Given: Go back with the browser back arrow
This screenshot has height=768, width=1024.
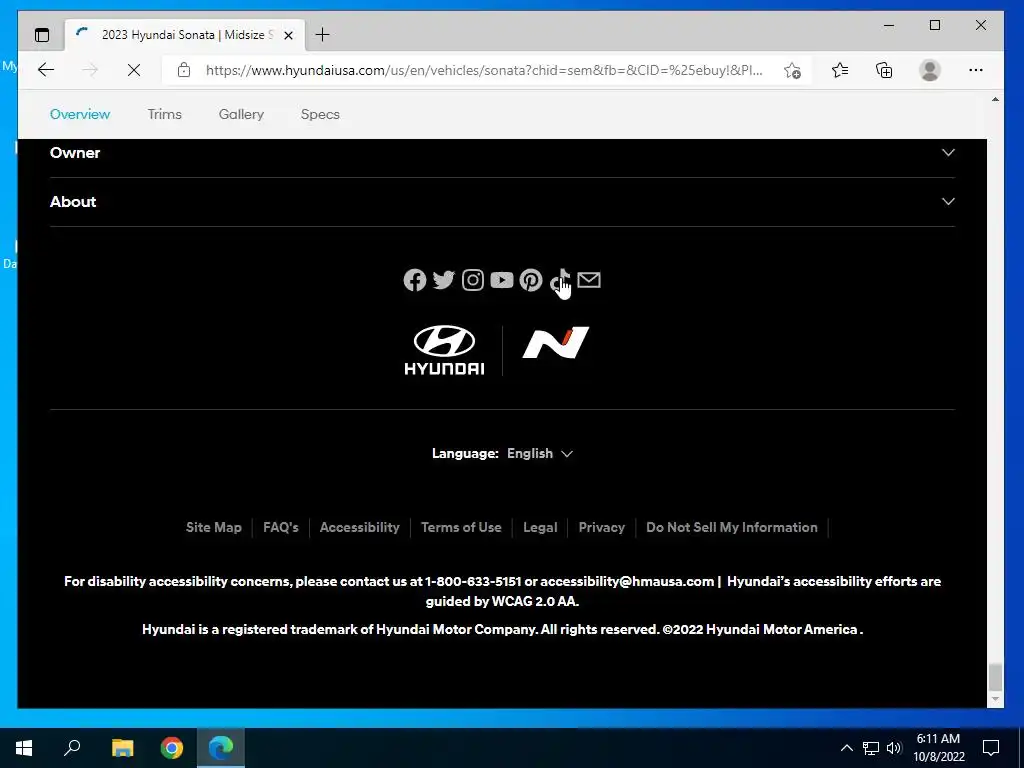Looking at the screenshot, I should coord(46,70).
